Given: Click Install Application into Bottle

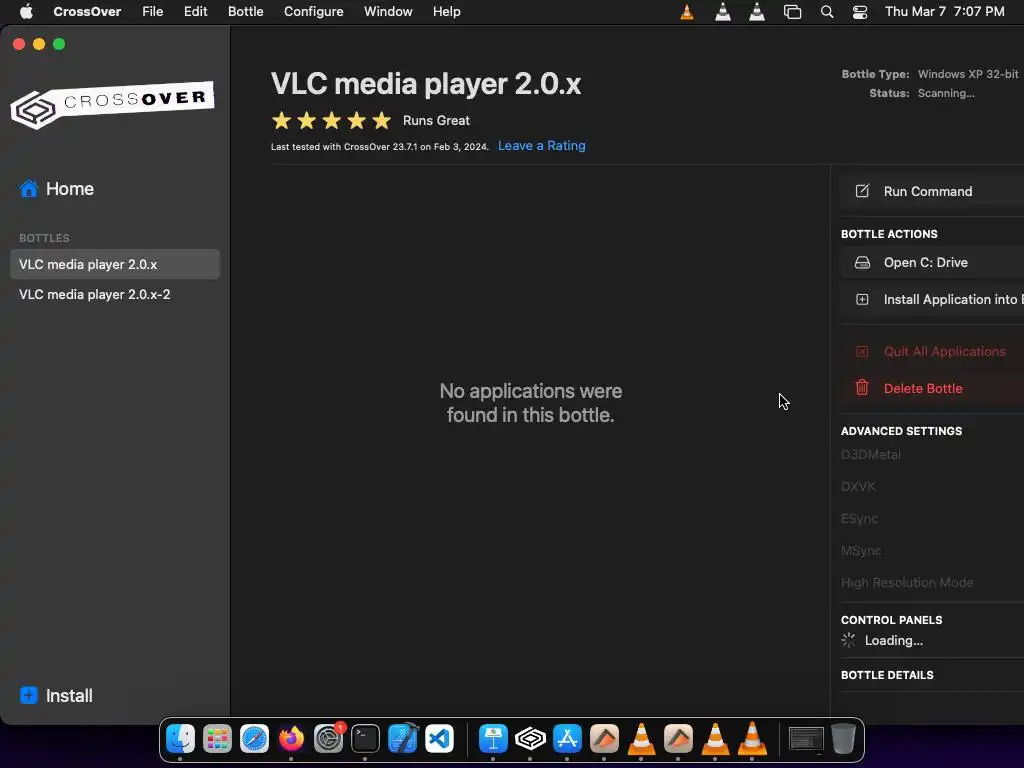Looking at the screenshot, I should coord(932,299).
